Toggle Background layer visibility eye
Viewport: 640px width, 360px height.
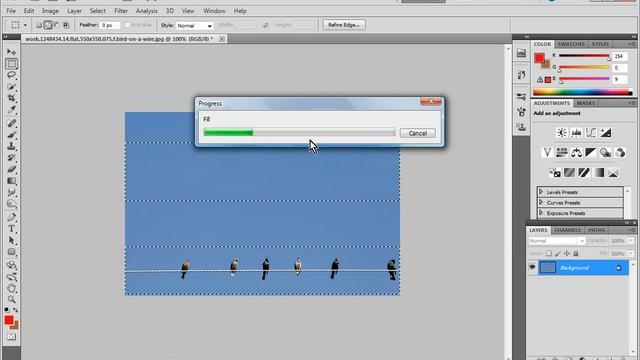coord(532,267)
